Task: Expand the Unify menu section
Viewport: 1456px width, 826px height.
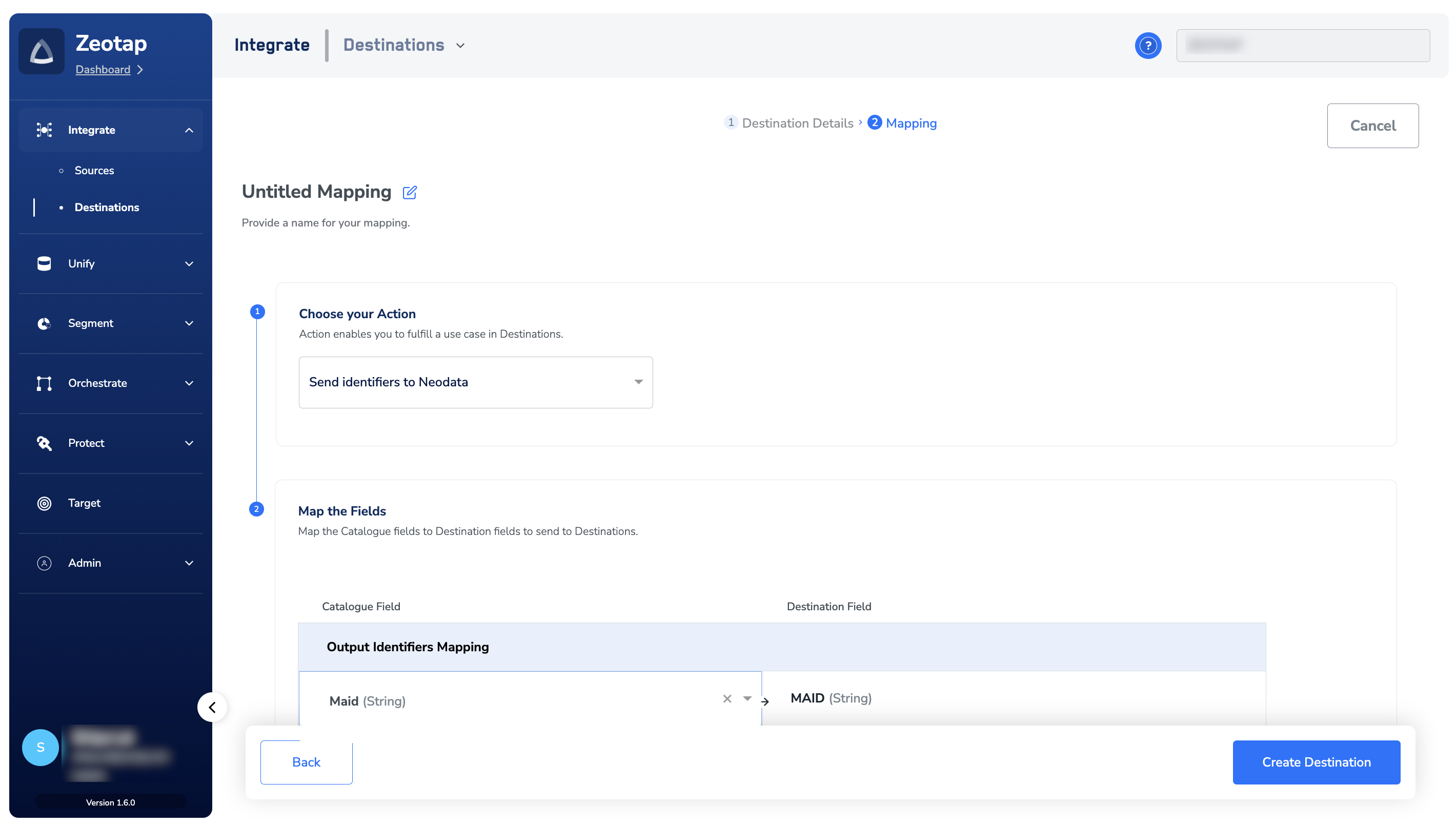Action: point(188,264)
